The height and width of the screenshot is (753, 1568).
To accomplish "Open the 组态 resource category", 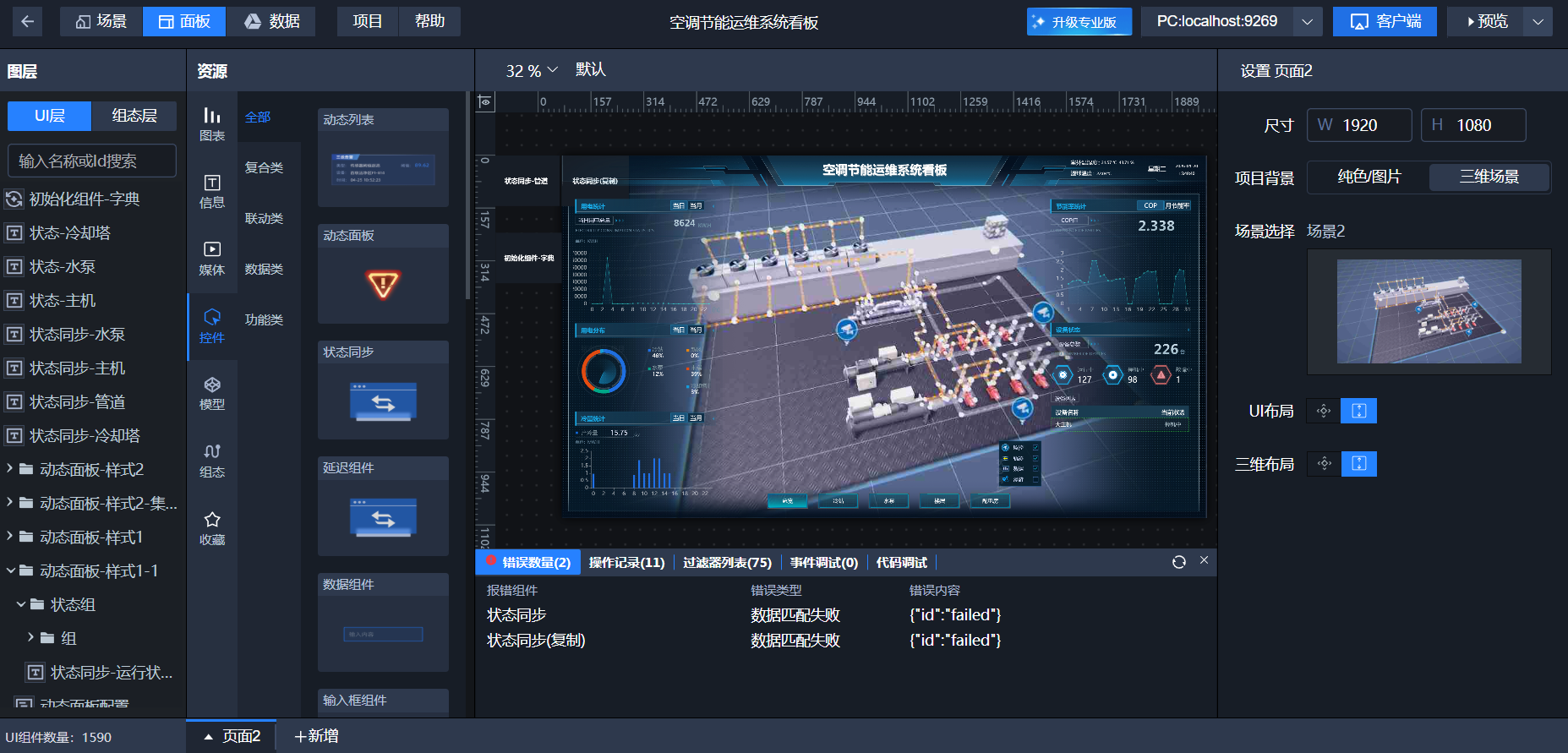I will coord(211,461).
